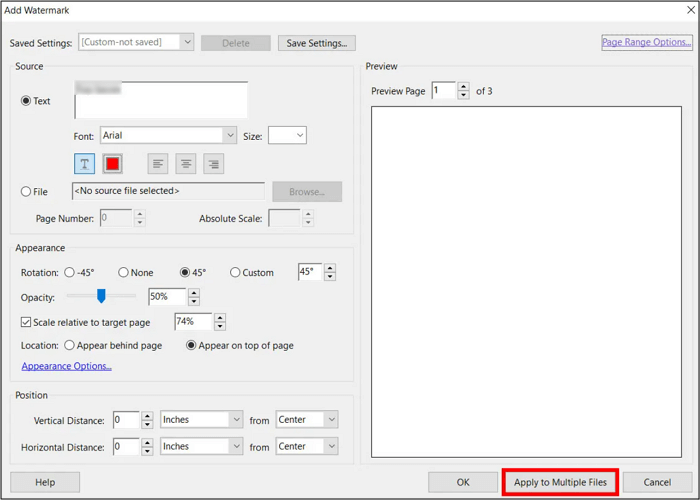
Task: Uncheck Scale relative to target page
Action: pyautogui.click(x=27, y=322)
